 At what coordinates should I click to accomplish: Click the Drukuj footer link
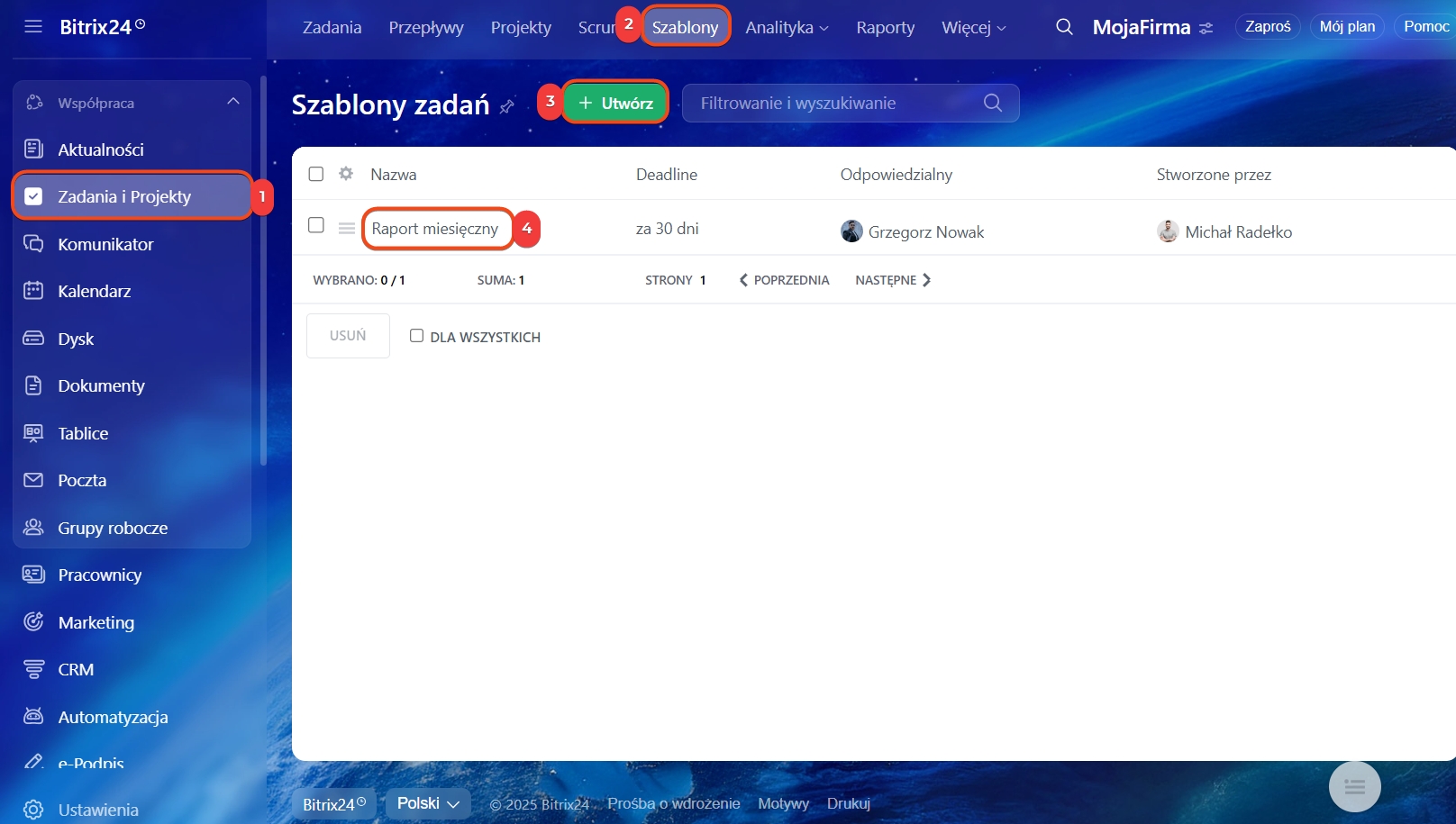pyautogui.click(x=849, y=803)
